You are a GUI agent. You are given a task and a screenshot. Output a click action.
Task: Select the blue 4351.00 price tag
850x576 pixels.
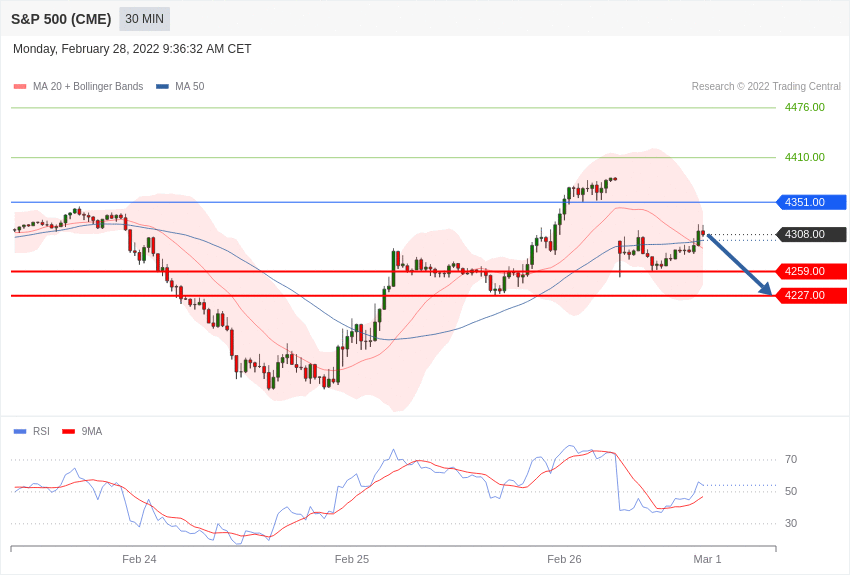[x=811, y=202]
